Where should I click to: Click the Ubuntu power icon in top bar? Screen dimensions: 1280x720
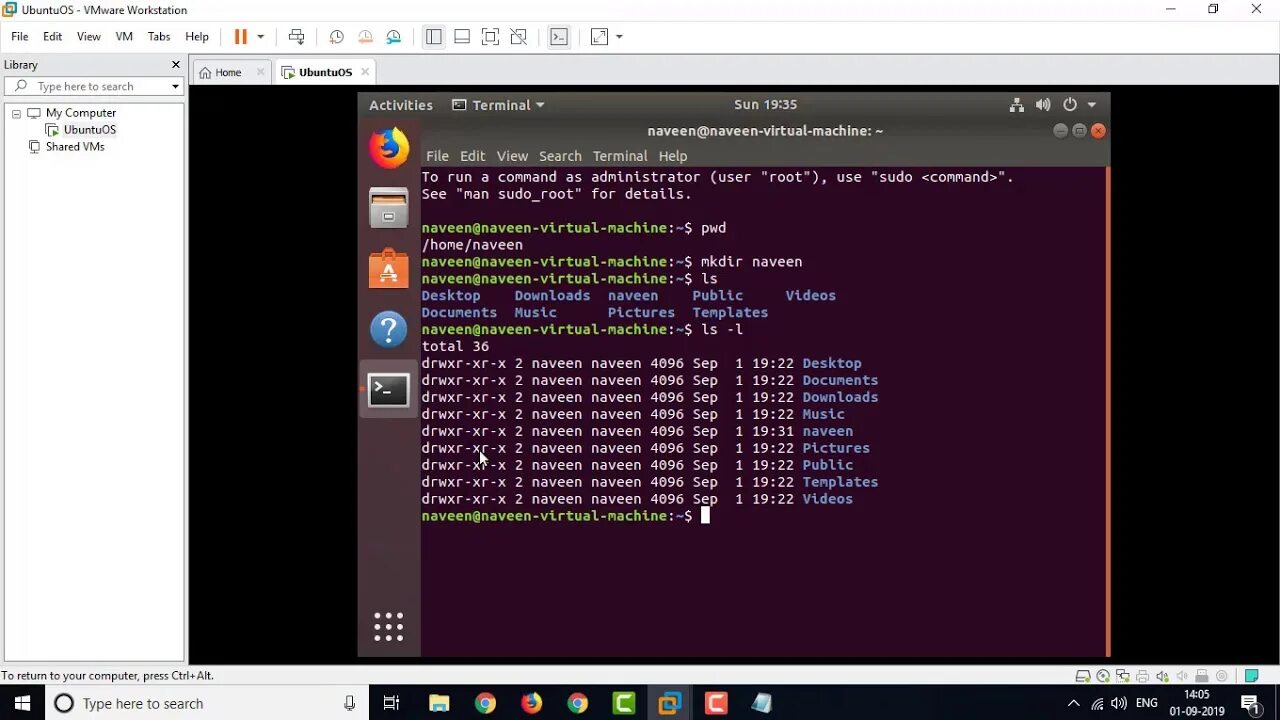click(1069, 105)
